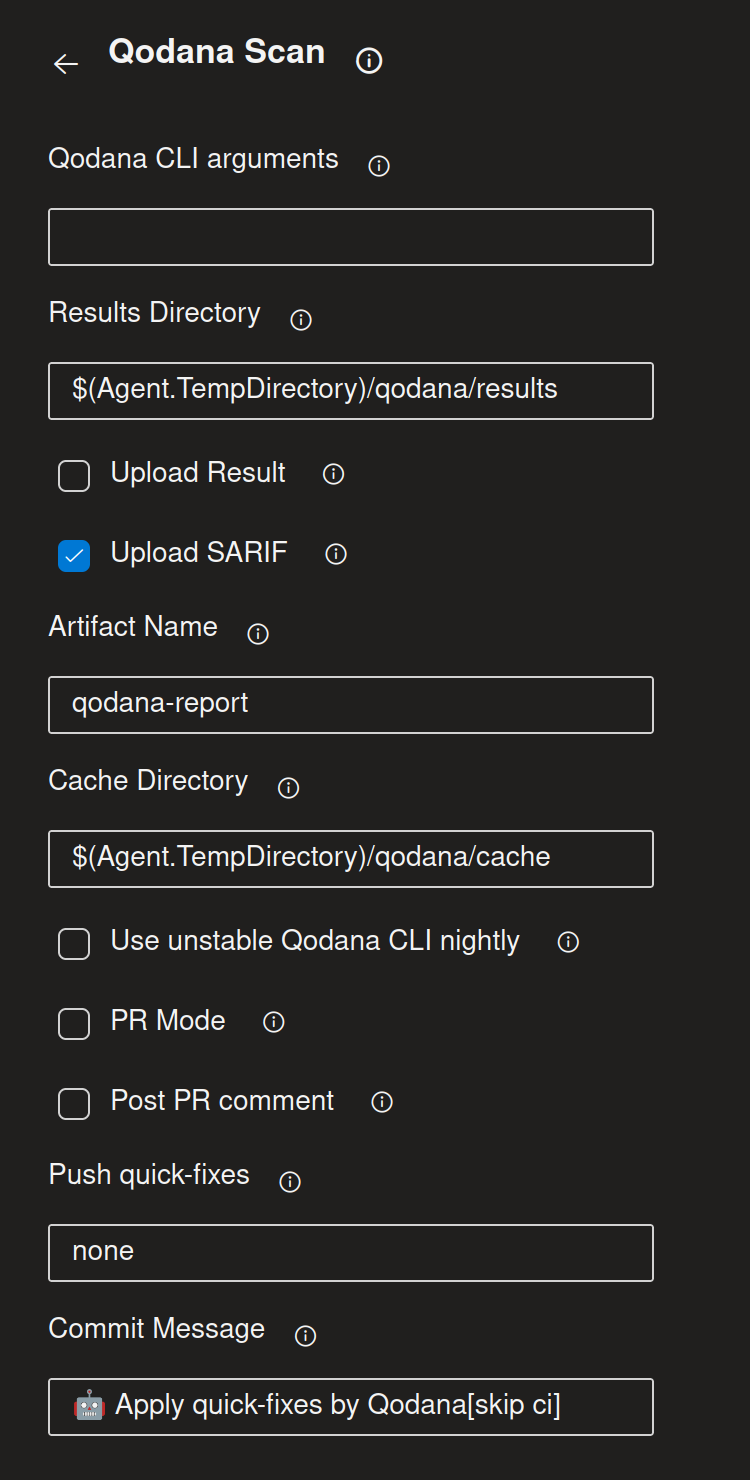Enable the Upload Result checkbox
750x1480 pixels.
(73, 475)
